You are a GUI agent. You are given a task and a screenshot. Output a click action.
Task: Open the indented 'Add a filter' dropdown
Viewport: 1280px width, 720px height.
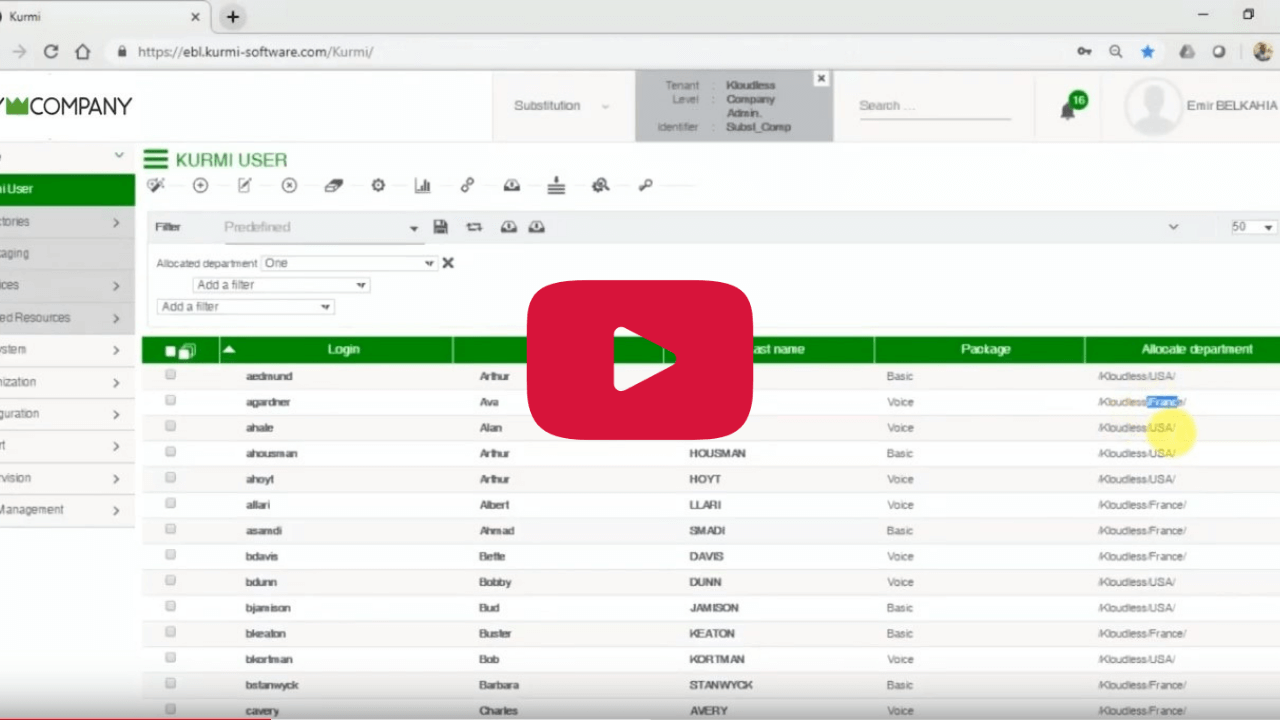coord(281,285)
